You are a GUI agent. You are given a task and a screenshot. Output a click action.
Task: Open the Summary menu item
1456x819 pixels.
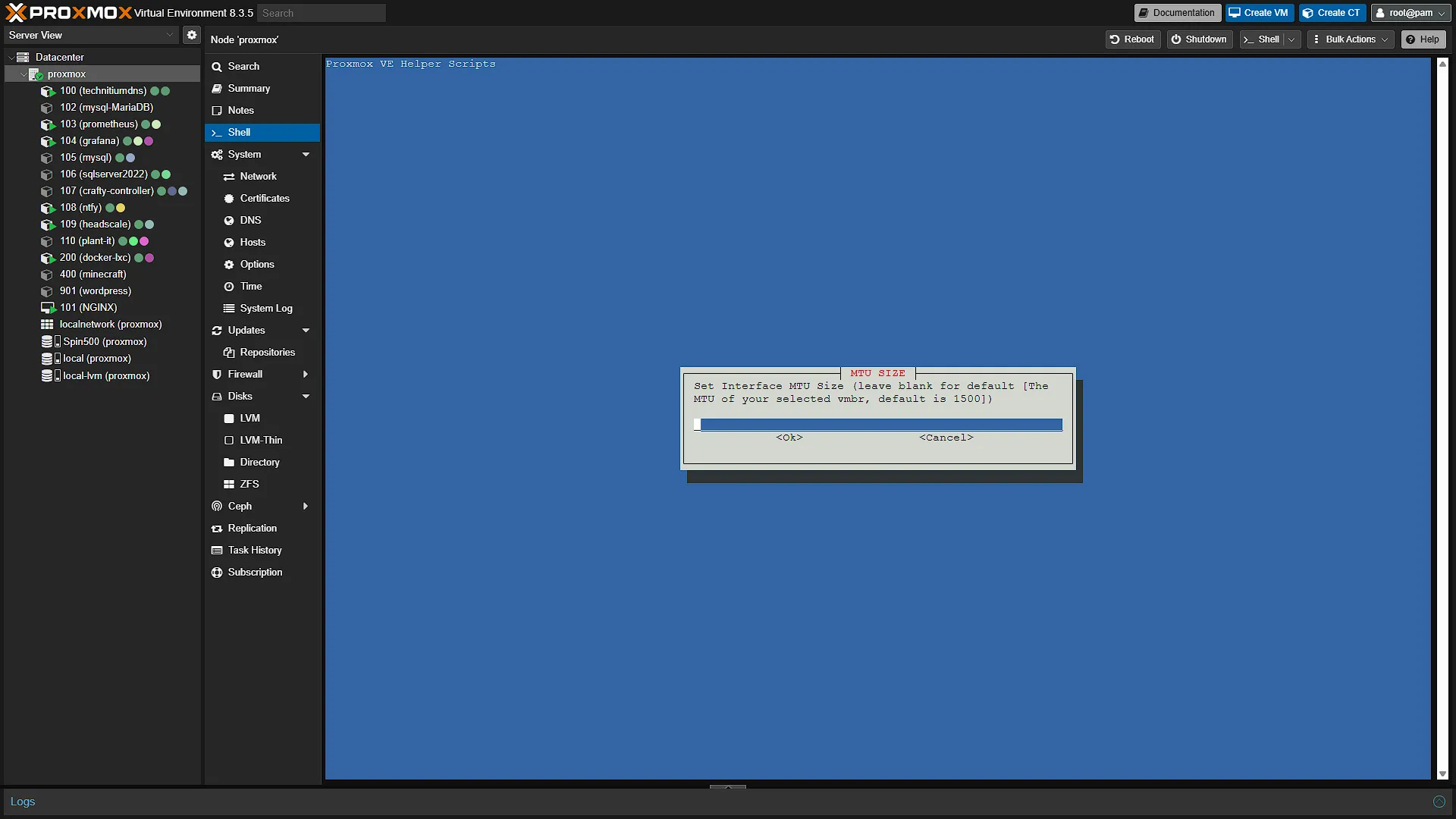(262, 89)
